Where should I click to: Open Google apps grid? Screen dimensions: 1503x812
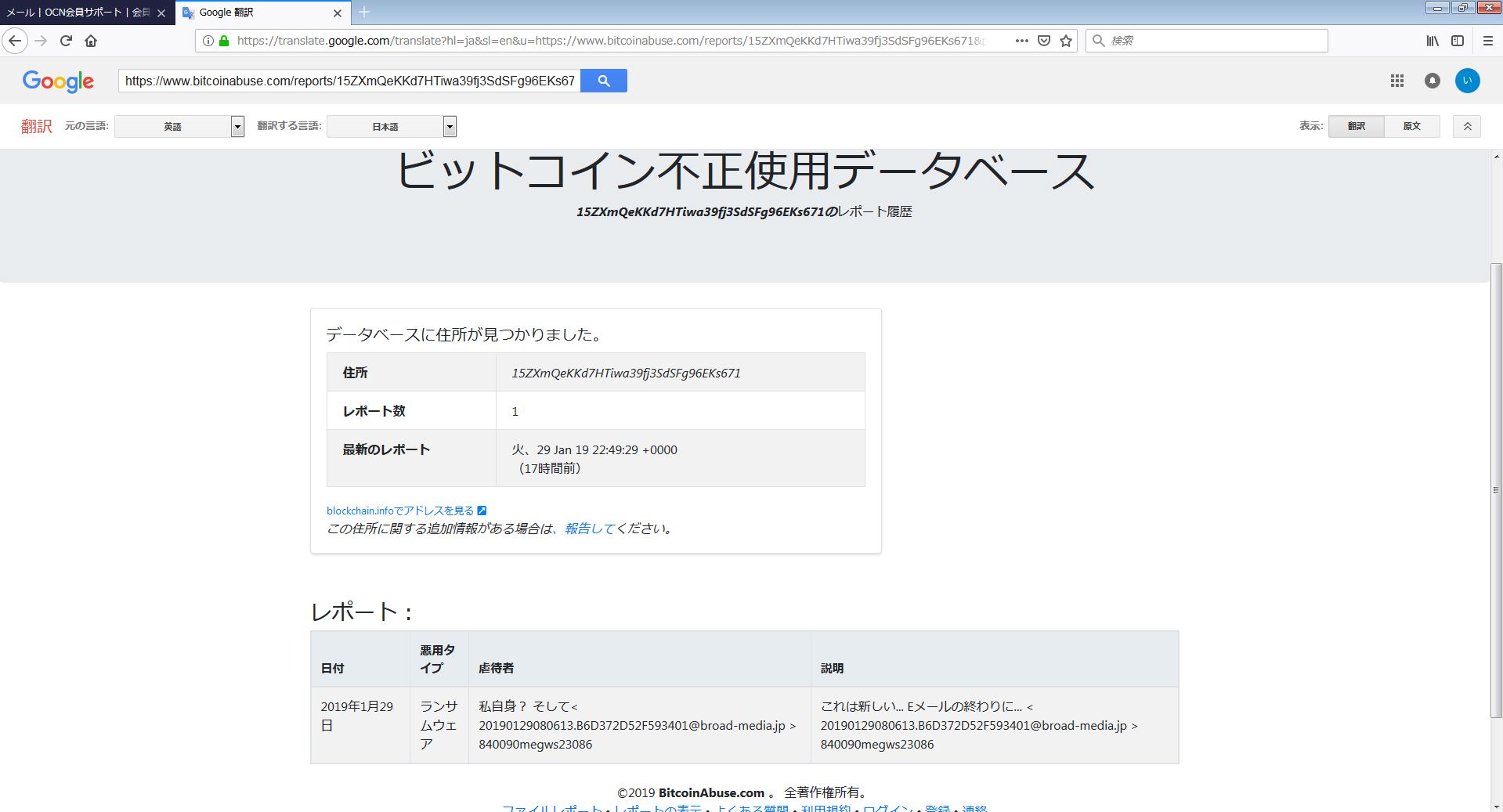pyautogui.click(x=1396, y=81)
